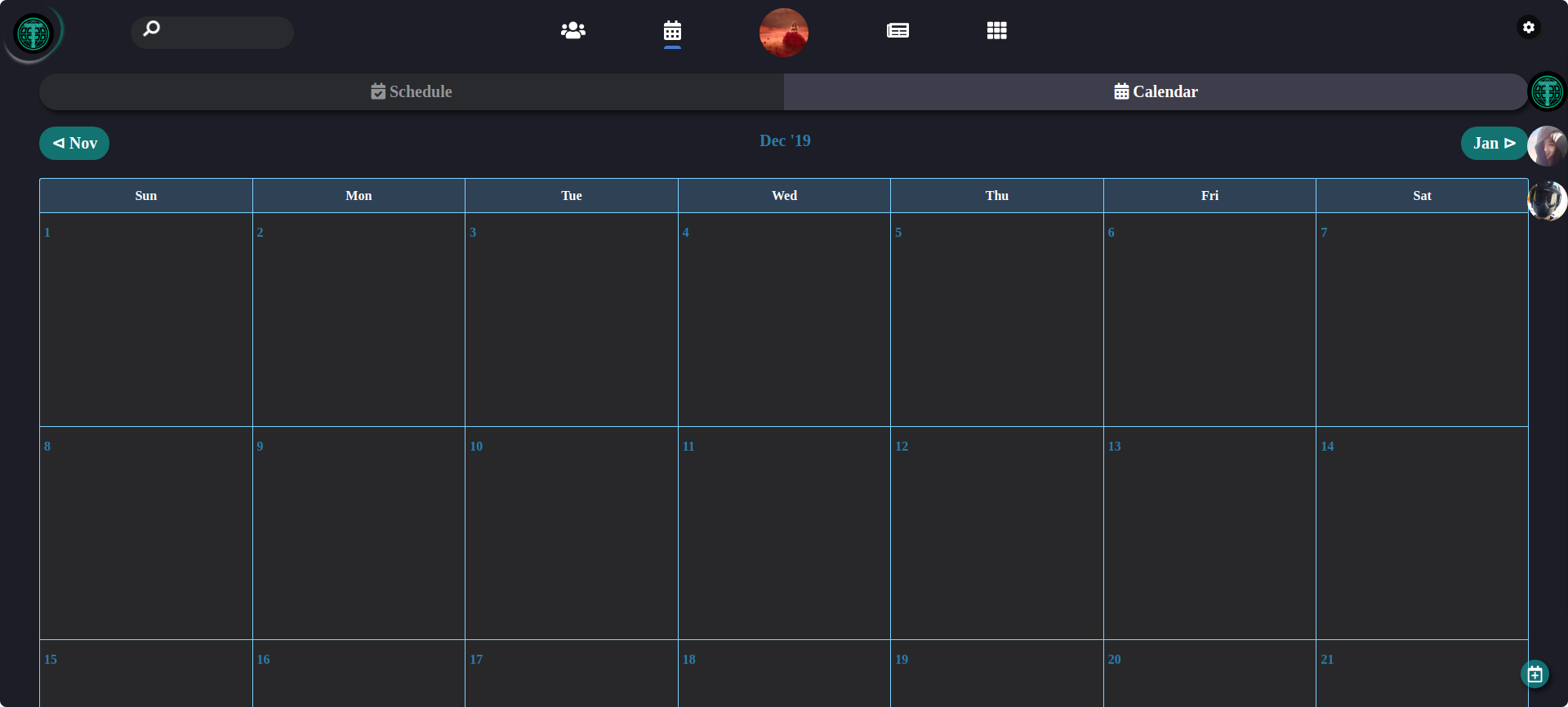The image size is (1568, 707).
Task: Select day 6 in the calendar
Action: point(1209,320)
